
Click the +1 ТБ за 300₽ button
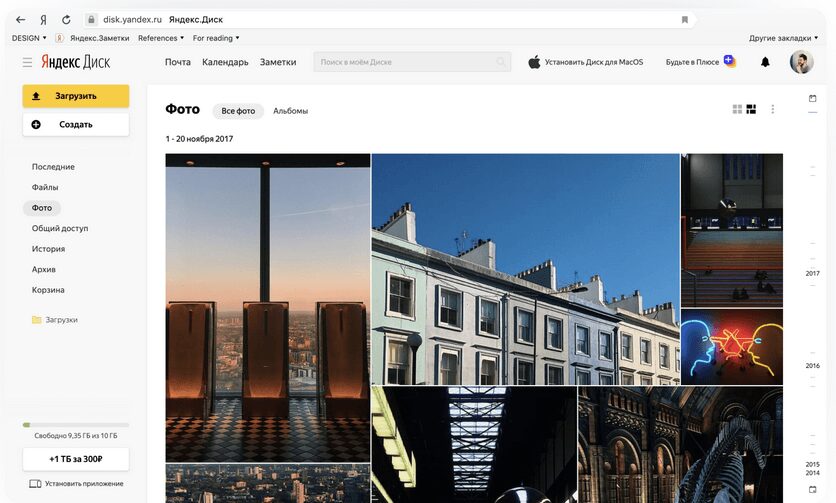tap(76, 459)
